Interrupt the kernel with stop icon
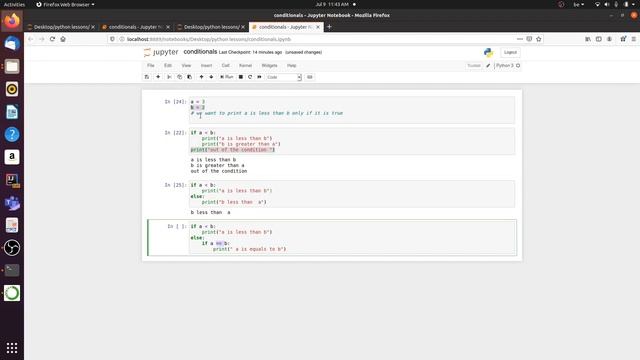Viewport: 640px width, 360px height. point(241,77)
